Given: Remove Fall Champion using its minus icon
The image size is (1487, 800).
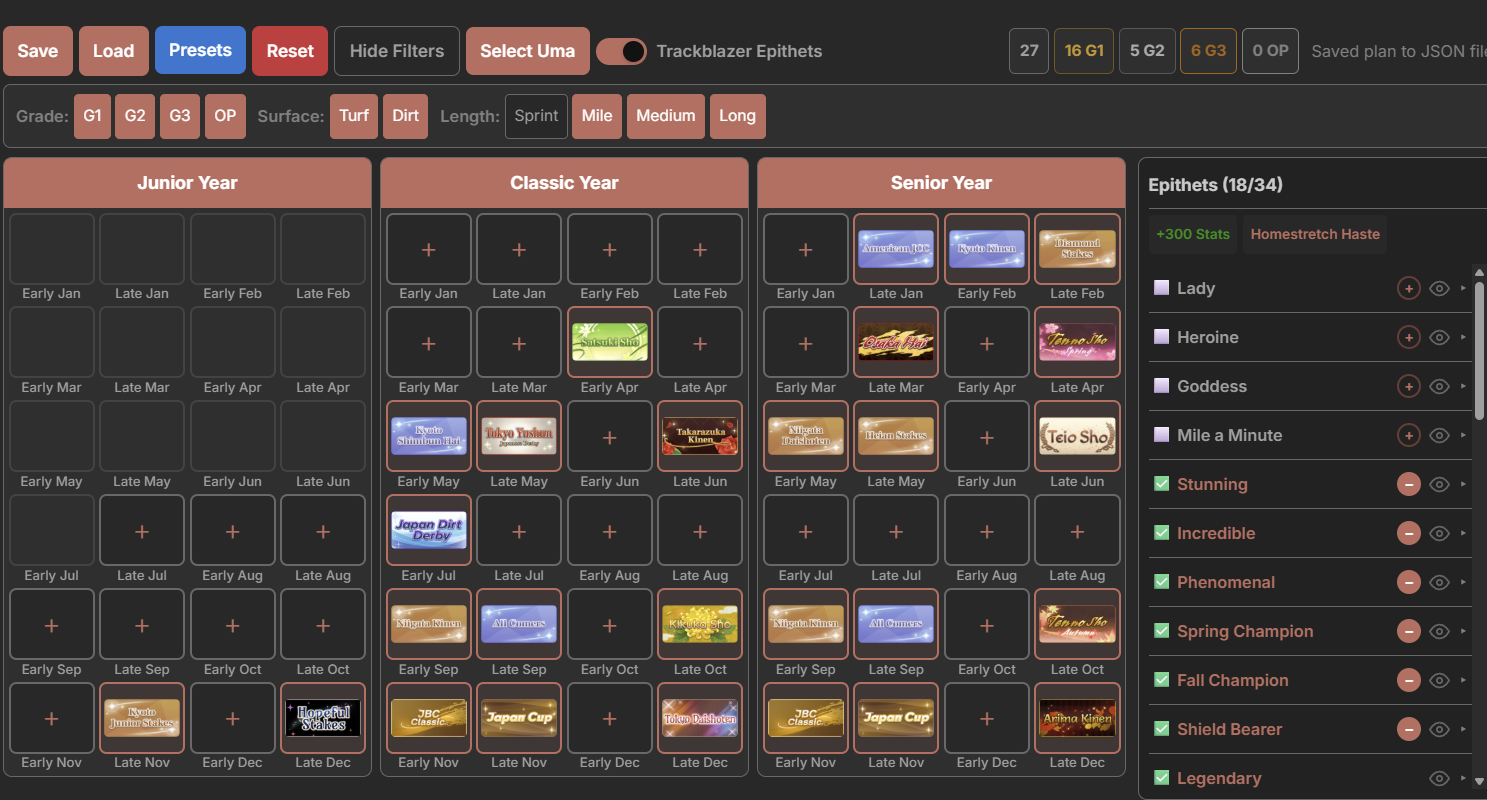Looking at the screenshot, I should tap(1408, 681).
